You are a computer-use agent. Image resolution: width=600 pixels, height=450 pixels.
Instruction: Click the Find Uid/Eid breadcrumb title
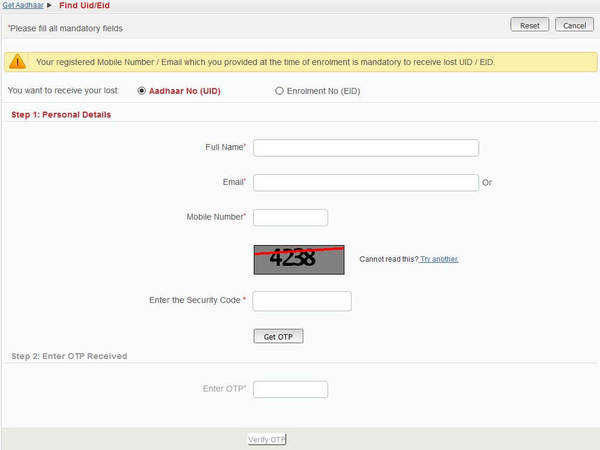tap(82, 6)
